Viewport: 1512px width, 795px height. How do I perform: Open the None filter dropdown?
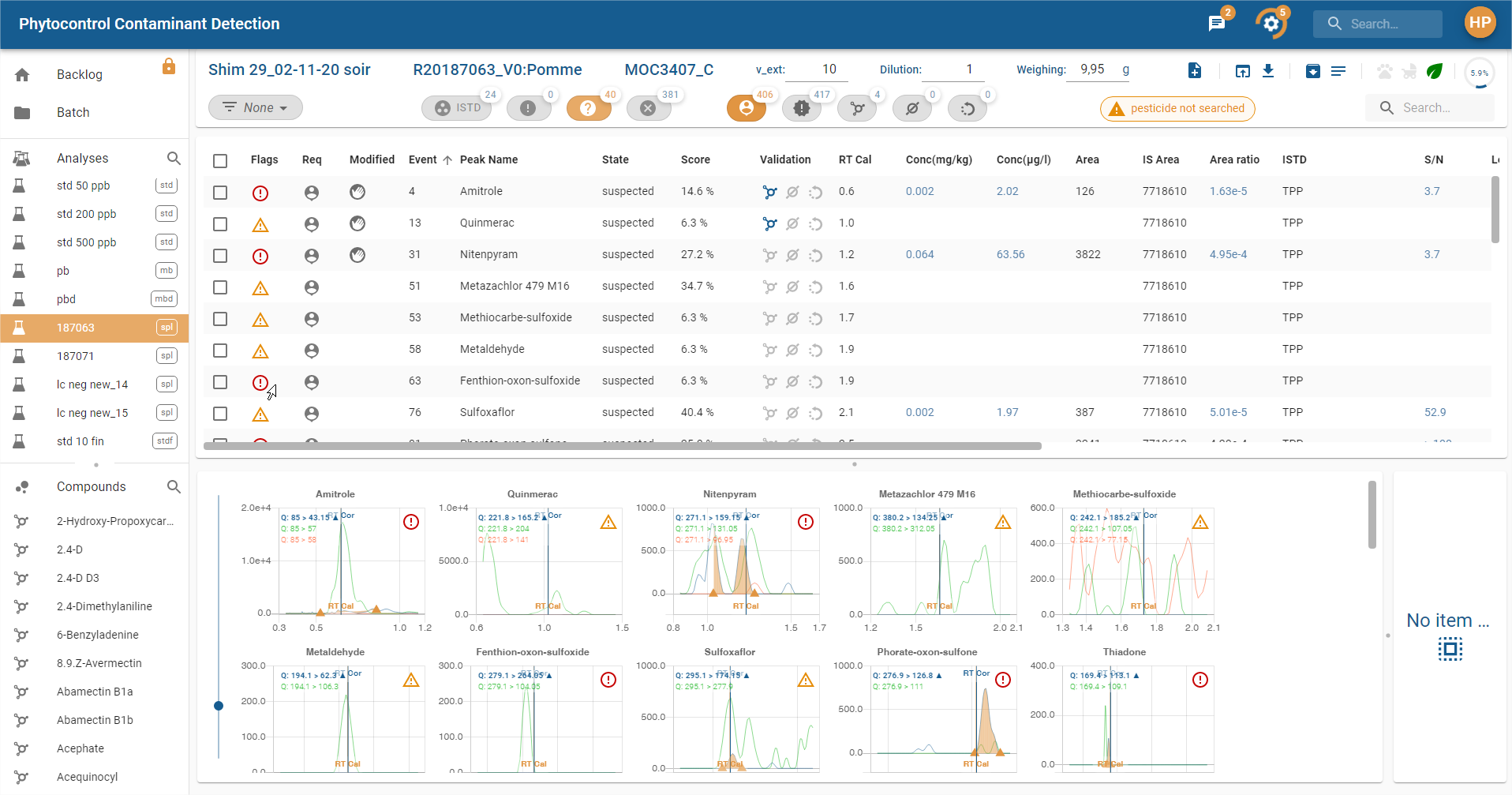(x=255, y=107)
